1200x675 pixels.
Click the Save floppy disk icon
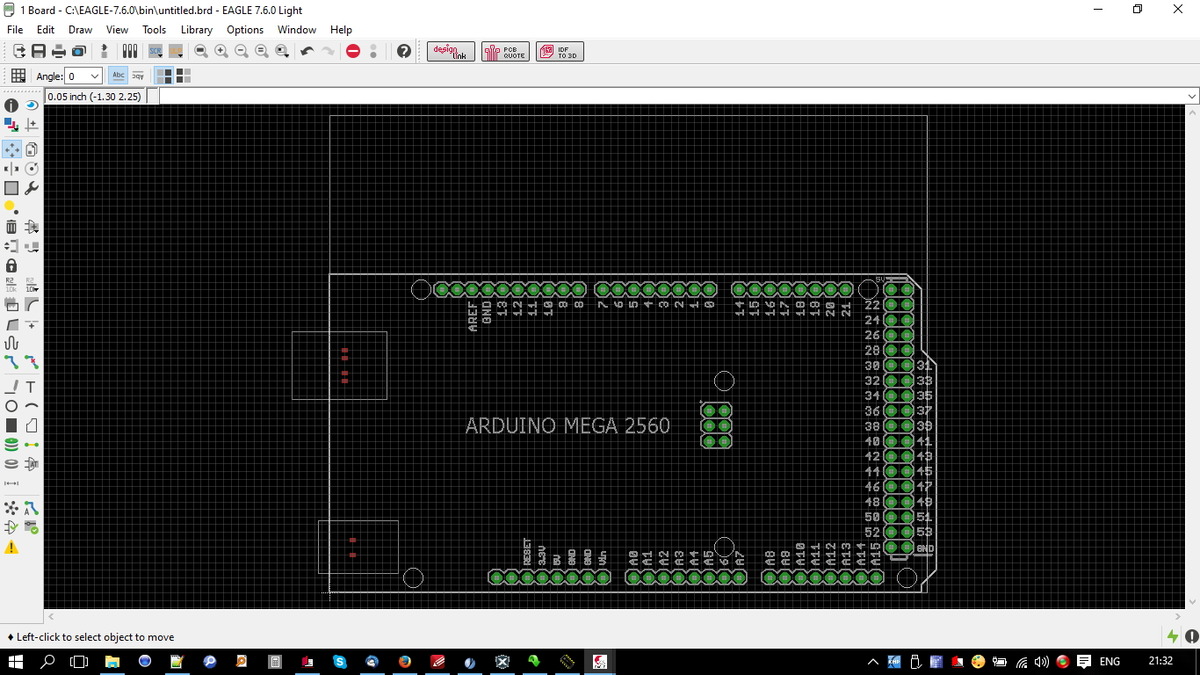click(x=38, y=51)
